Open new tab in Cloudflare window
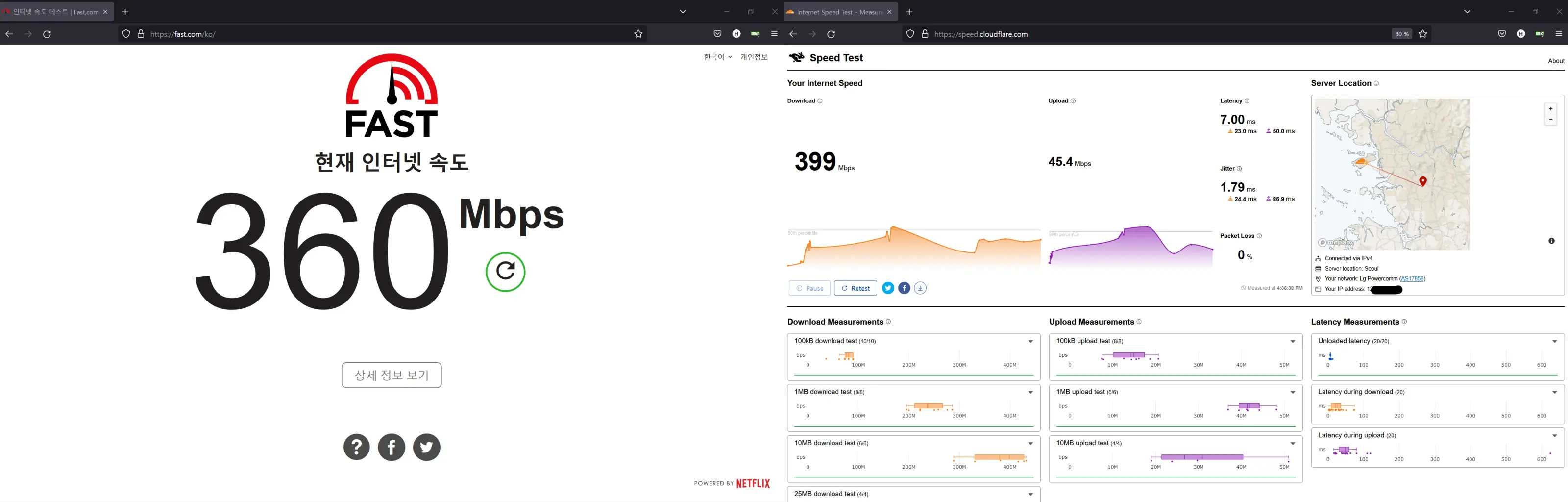The width and height of the screenshot is (1568, 502). point(909,12)
